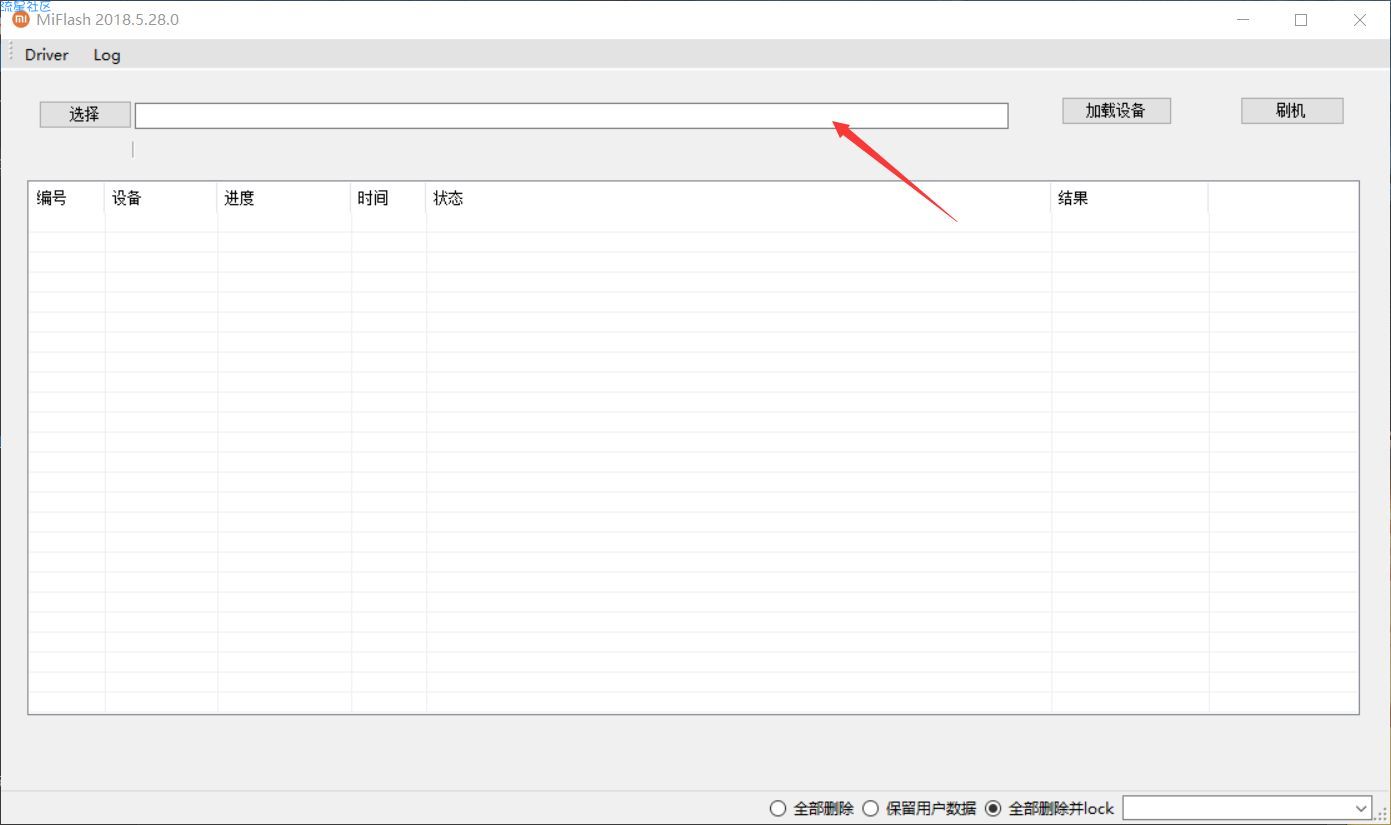This screenshot has width=1391, height=825.
Task: Click the 设备 column header
Action: [160, 198]
